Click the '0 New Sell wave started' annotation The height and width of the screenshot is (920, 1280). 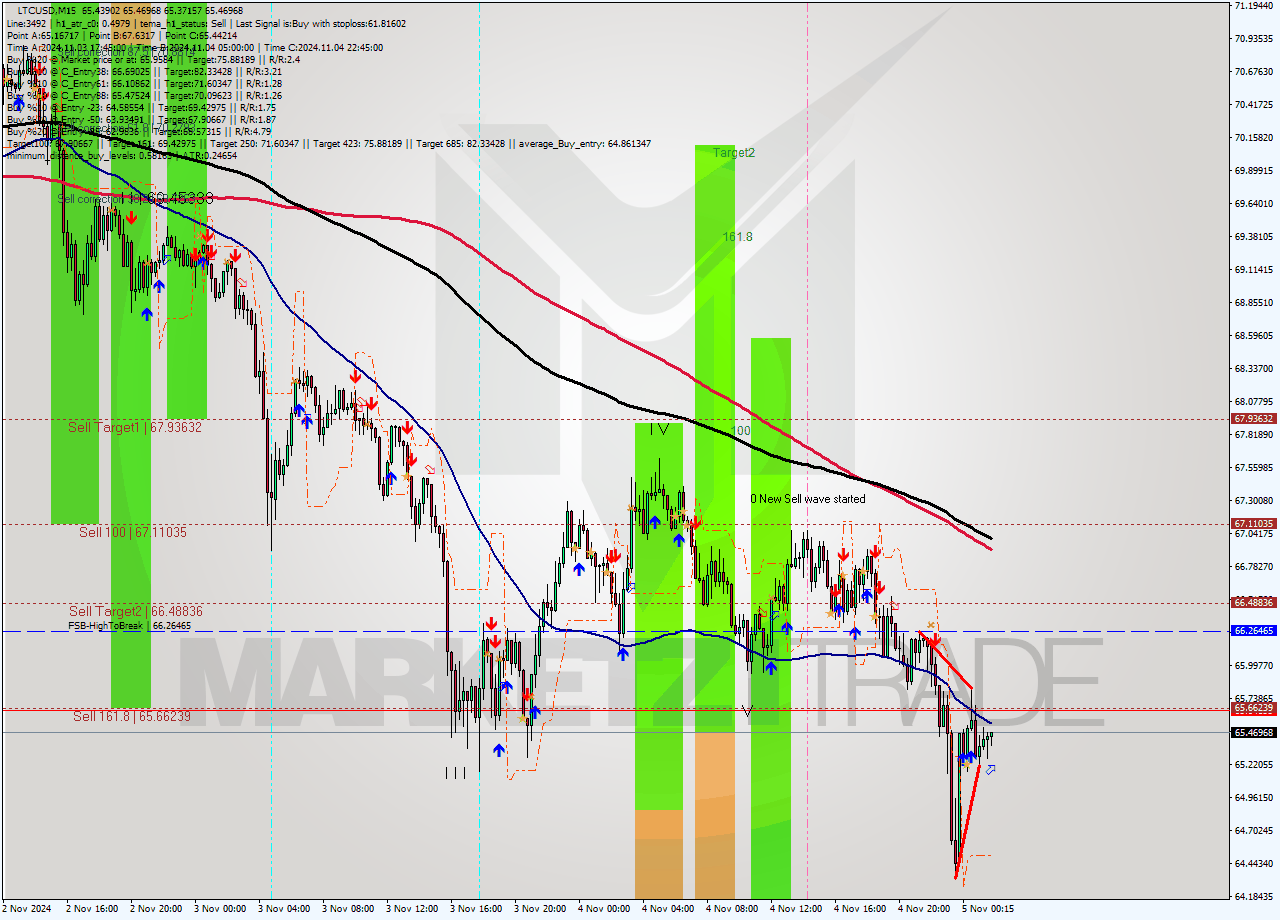[808, 498]
